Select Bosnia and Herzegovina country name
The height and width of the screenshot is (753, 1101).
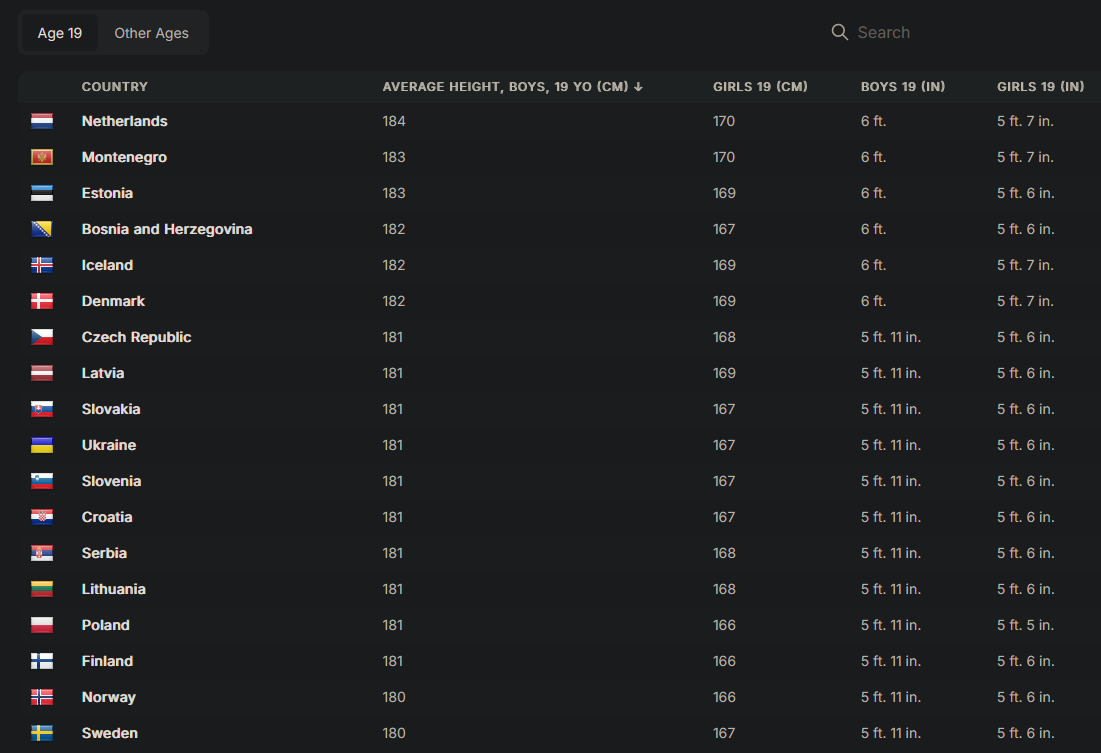(x=166, y=229)
